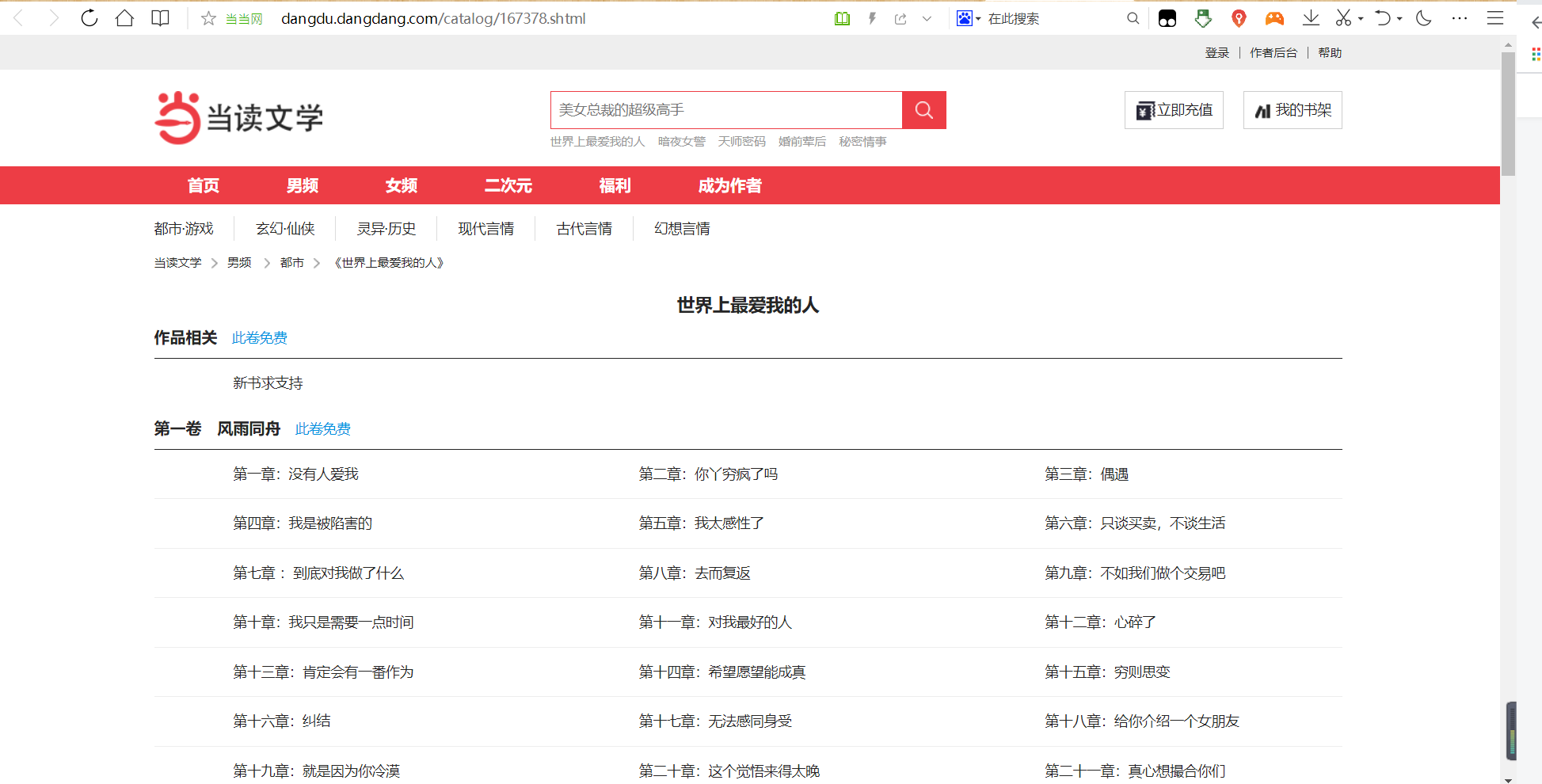
Task: Reload the page with the refresh icon
Action: 89,18
